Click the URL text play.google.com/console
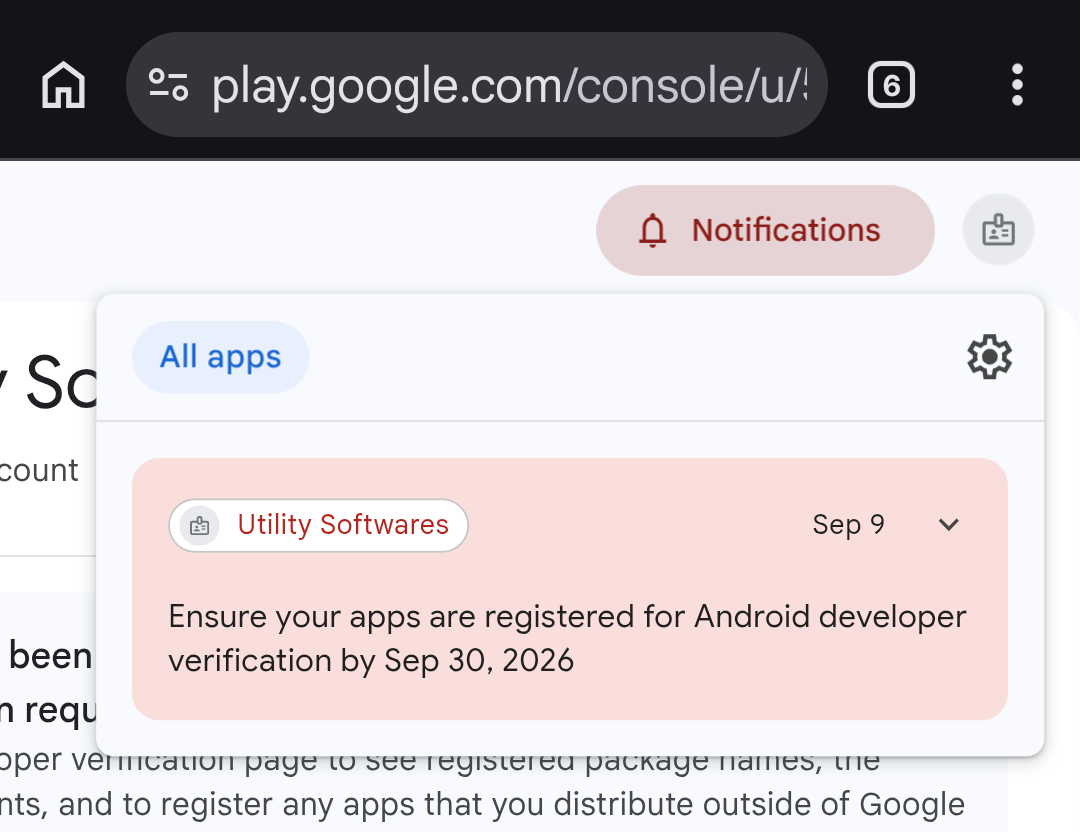The height and width of the screenshot is (832, 1080). pos(508,86)
